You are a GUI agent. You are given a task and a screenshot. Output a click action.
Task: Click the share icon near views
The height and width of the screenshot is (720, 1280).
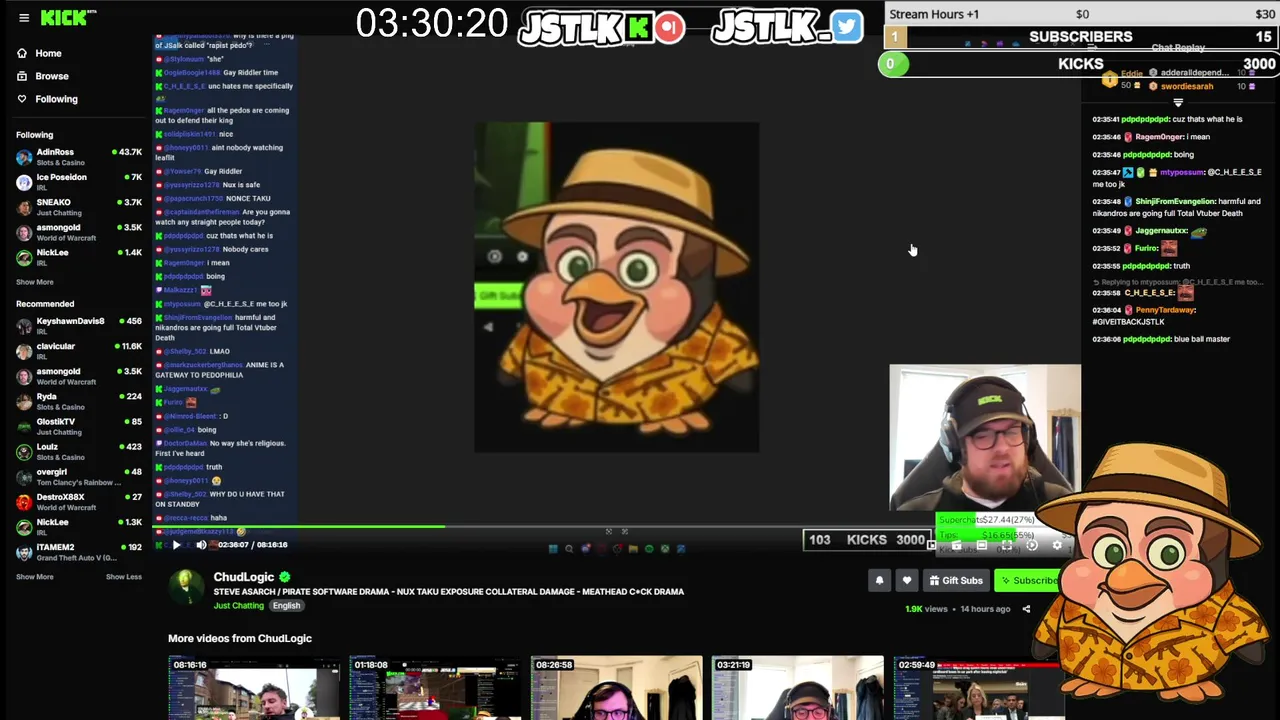1026,609
